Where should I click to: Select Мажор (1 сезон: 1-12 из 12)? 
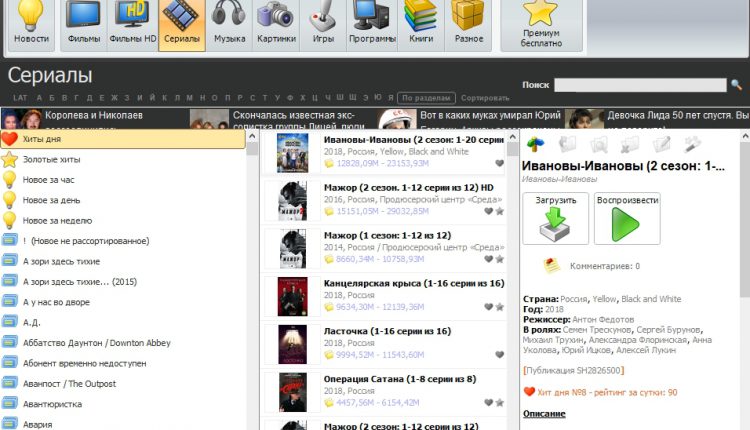click(383, 248)
